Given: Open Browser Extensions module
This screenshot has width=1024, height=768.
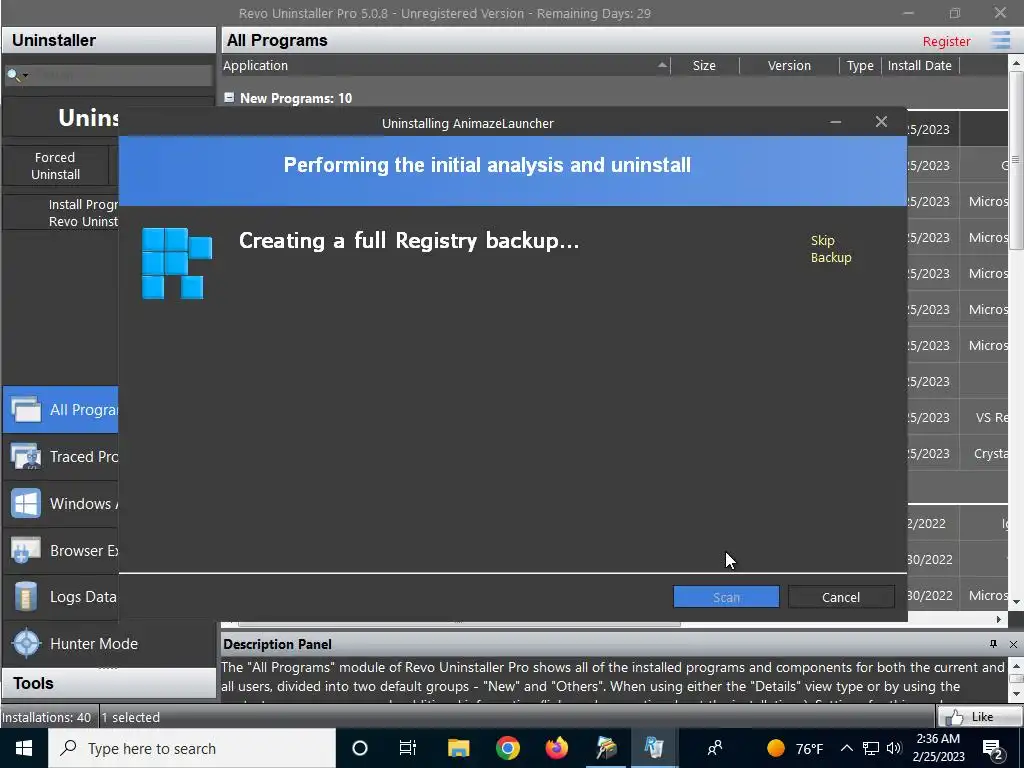Looking at the screenshot, I should (61, 551).
